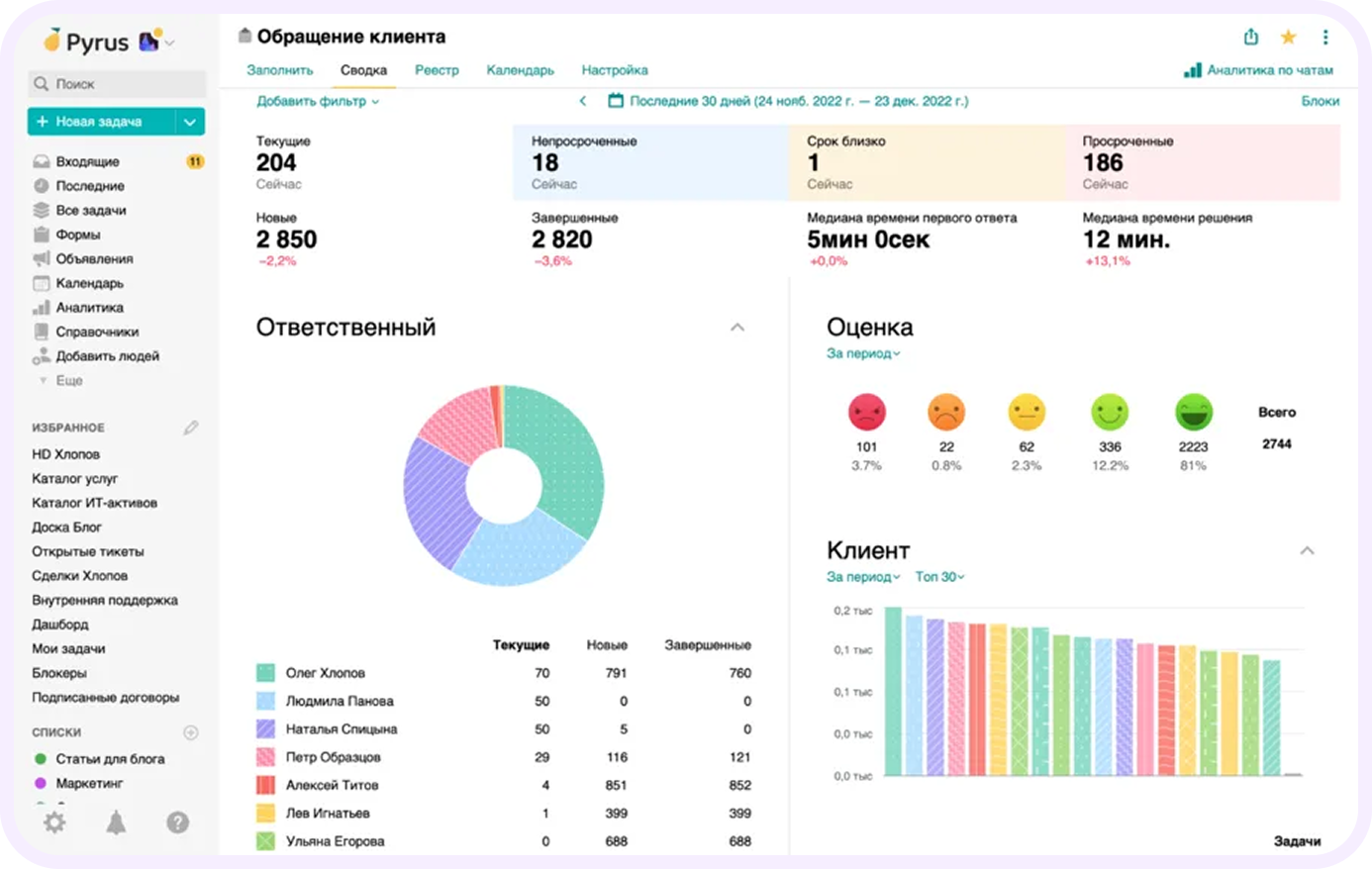Screen dimensions: 1372x869
Task: Collapse the Клиент panel
Action: tap(1309, 550)
